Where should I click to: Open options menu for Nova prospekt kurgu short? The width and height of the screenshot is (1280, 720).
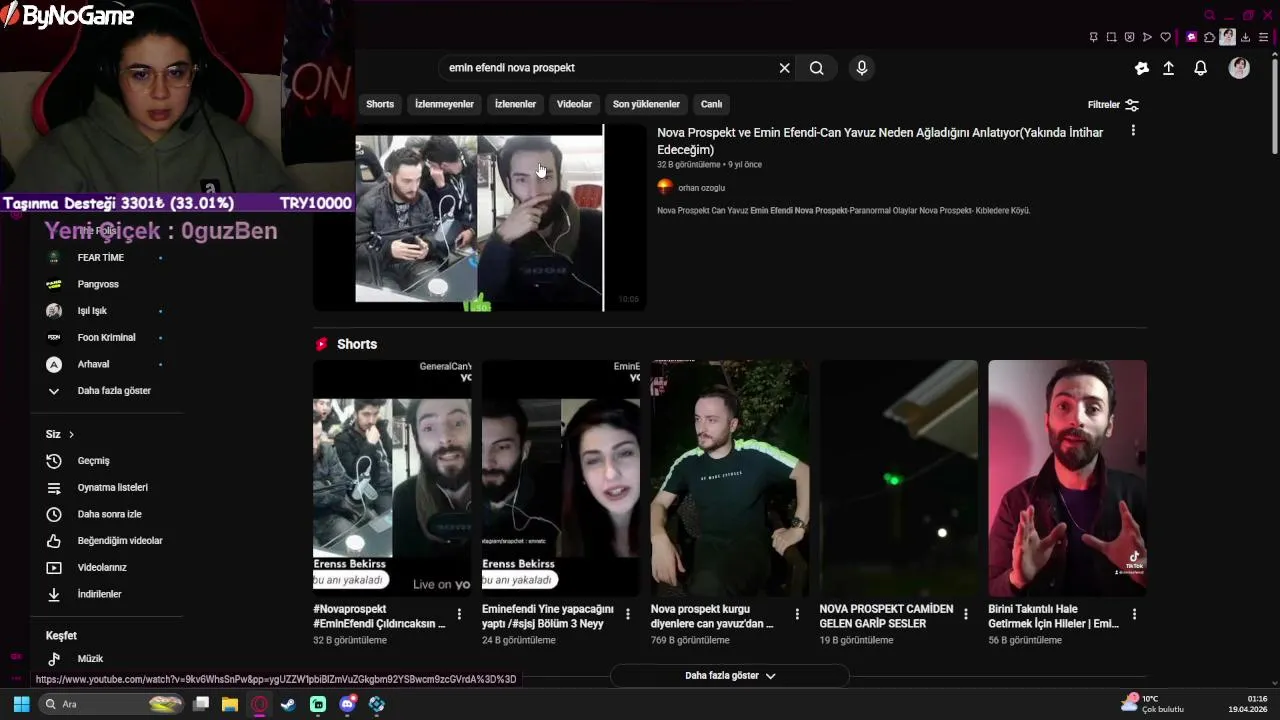tap(797, 614)
